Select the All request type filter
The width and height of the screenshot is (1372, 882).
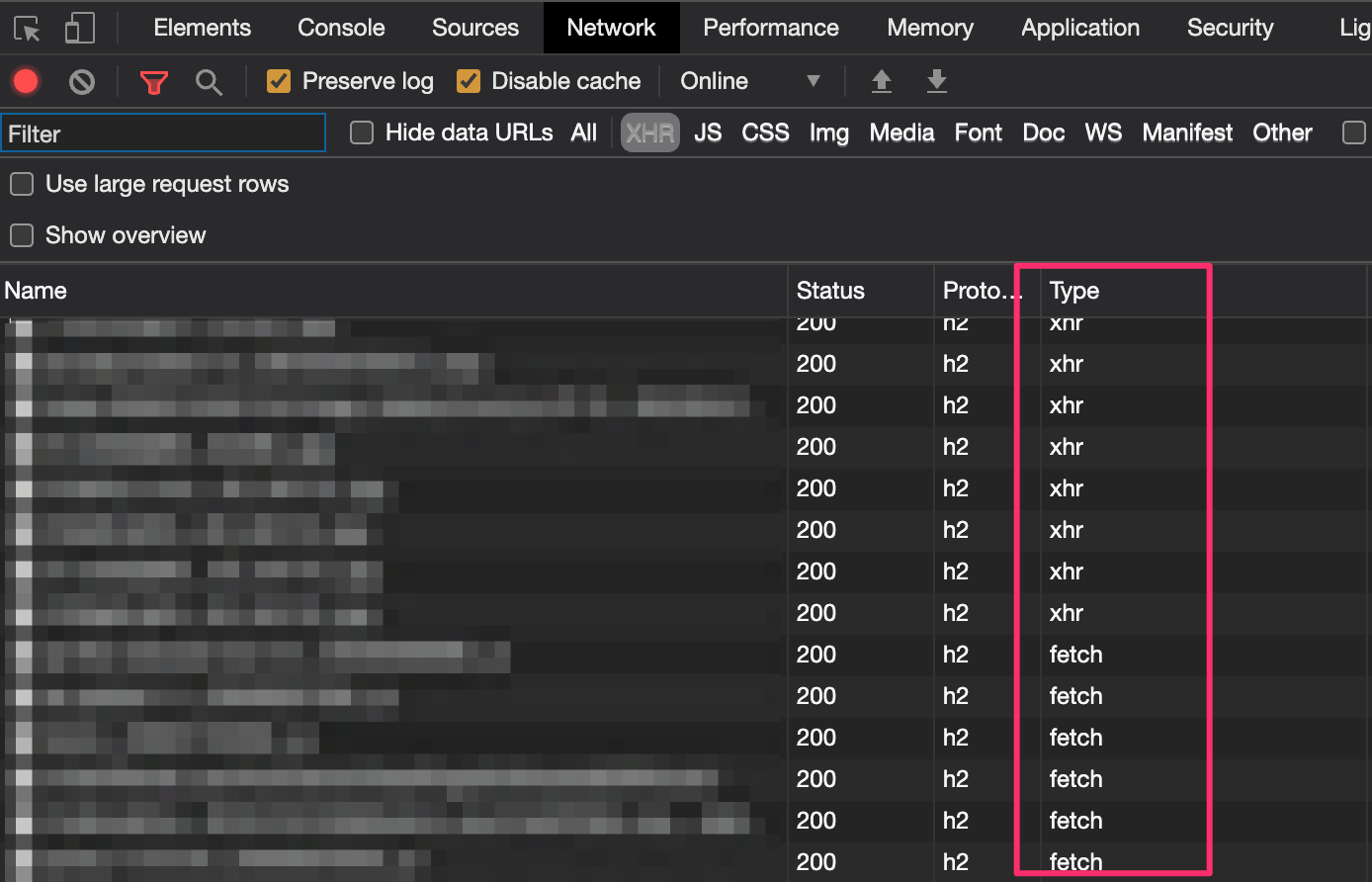(584, 132)
